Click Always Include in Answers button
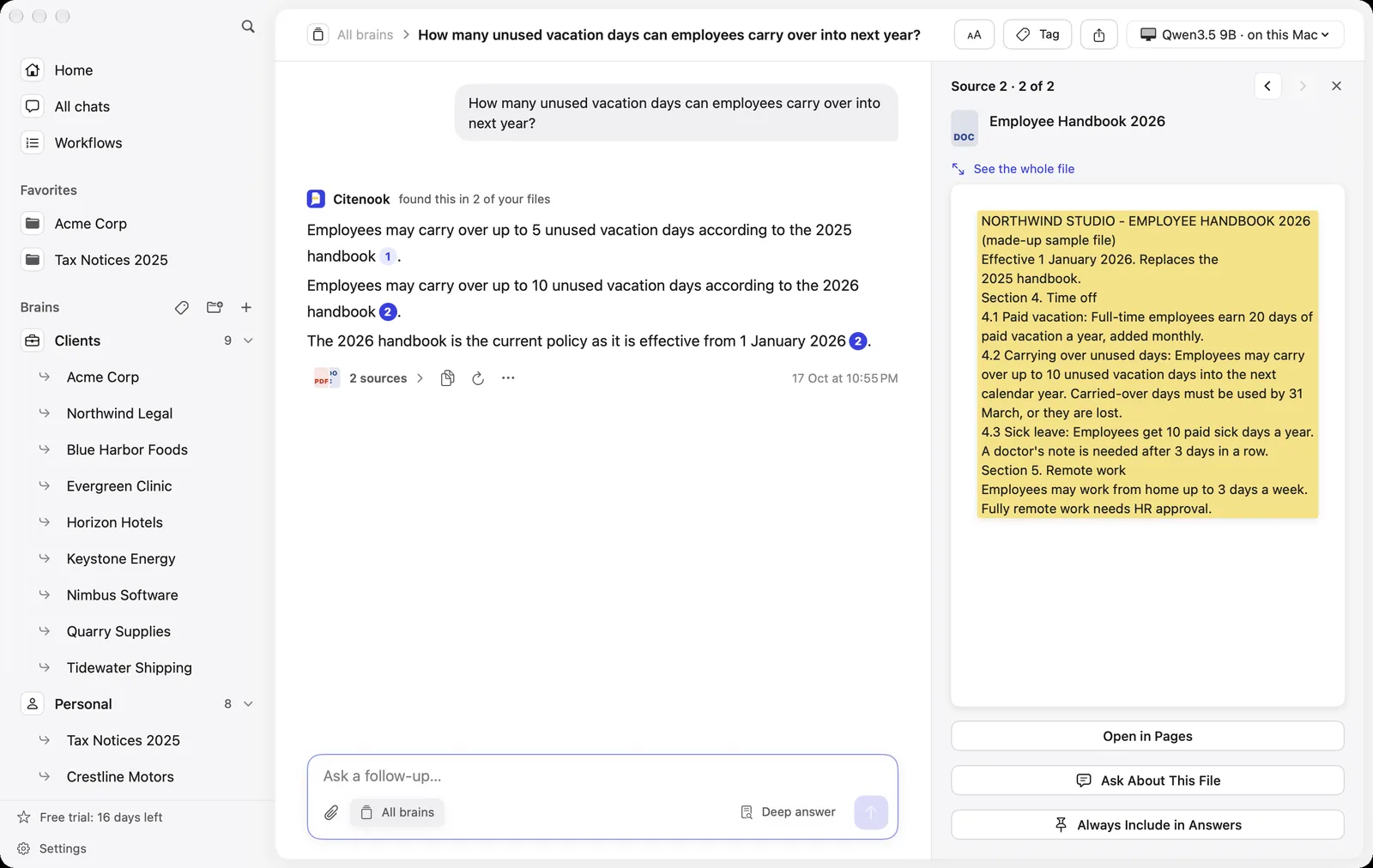This screenshot has width=1373, height=868. [1147, 825]
